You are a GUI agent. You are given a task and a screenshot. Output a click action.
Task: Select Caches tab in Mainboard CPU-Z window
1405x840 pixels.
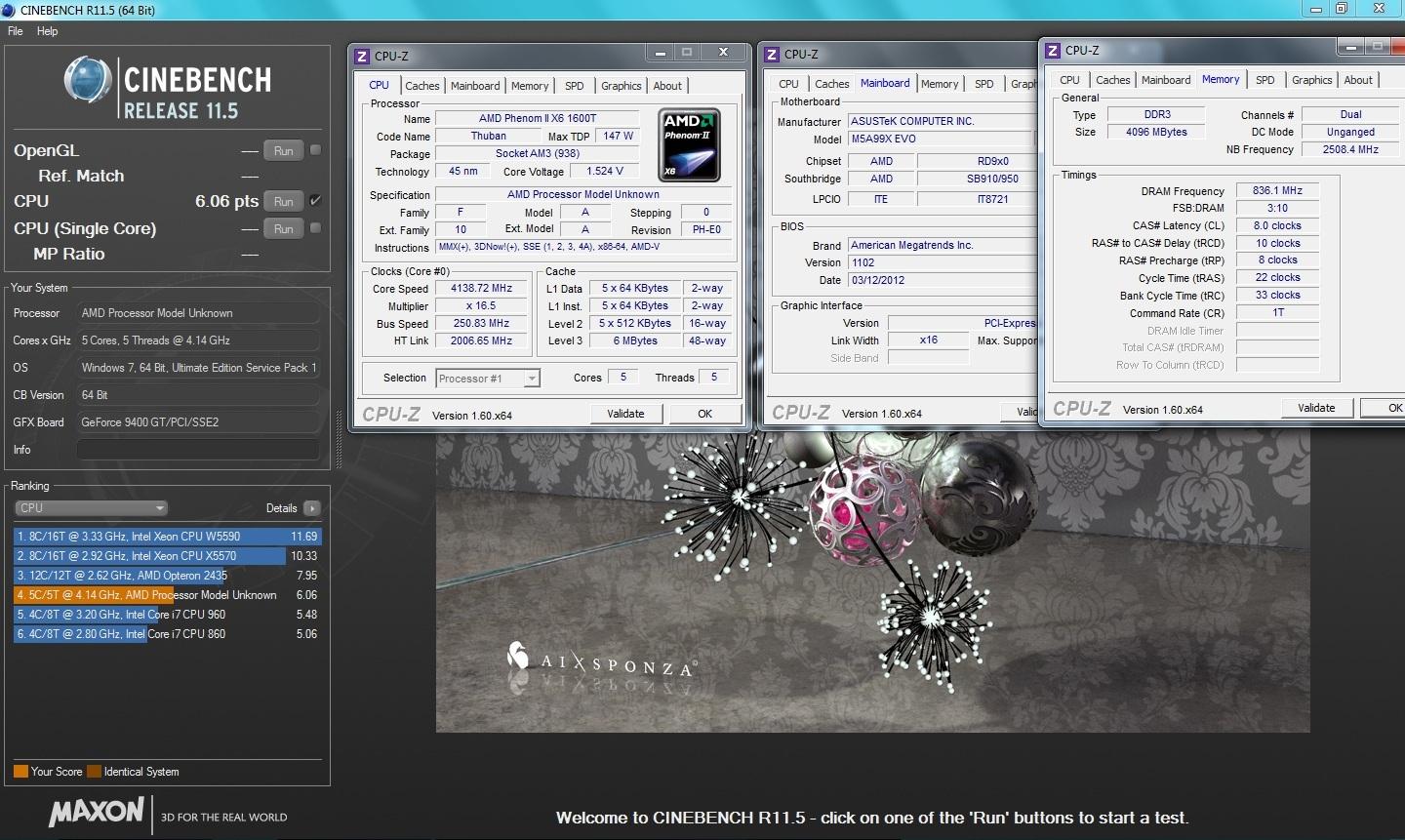point(831,84)
